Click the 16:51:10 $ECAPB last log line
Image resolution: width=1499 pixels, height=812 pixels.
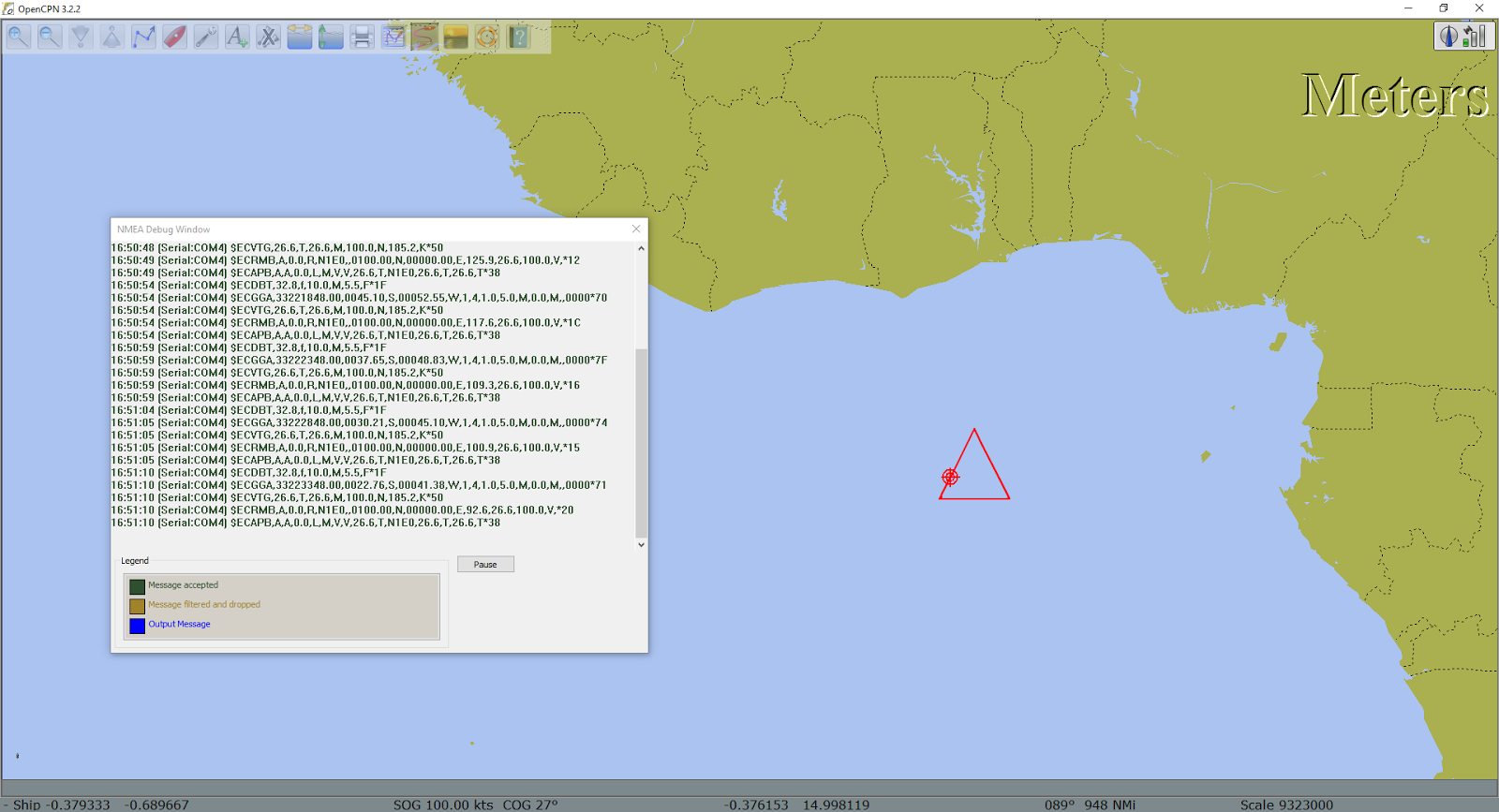(305, 523)
